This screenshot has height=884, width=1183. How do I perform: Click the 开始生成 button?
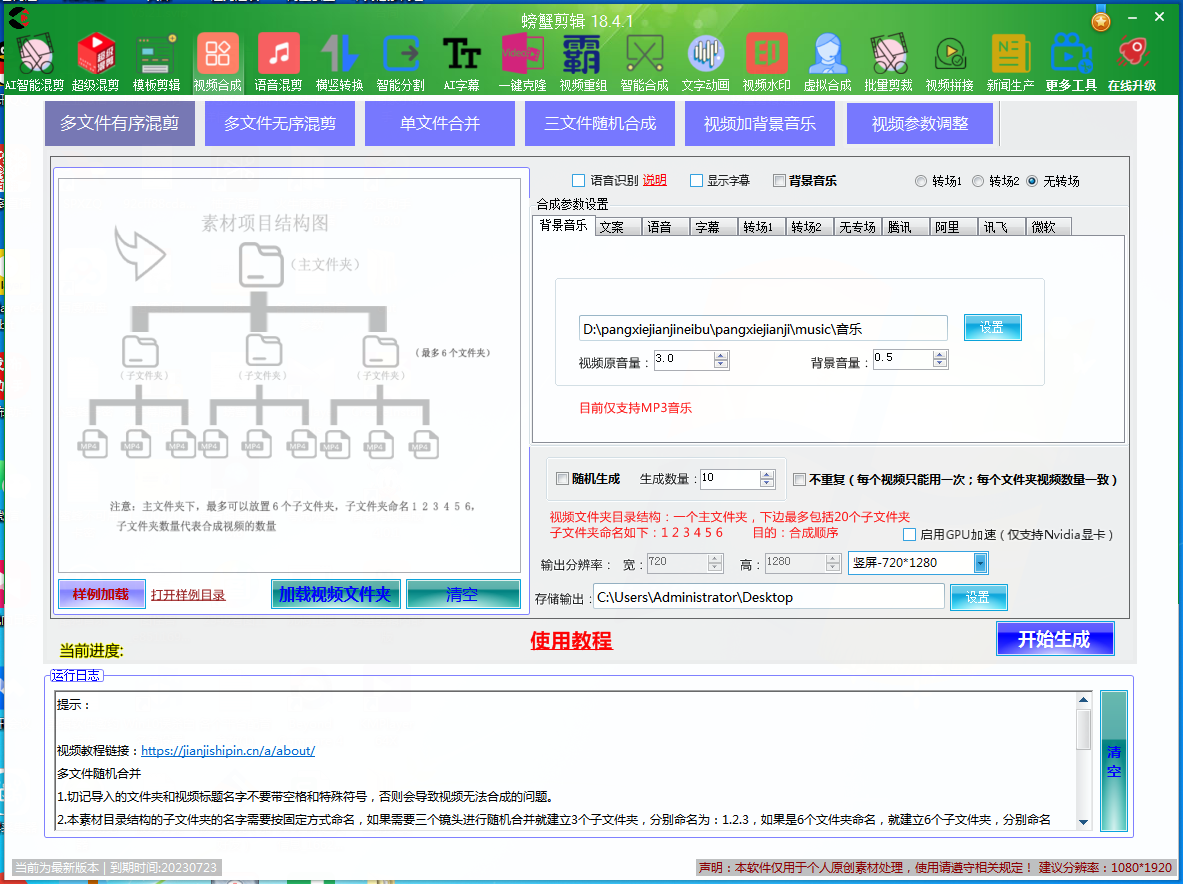point(1055,639)
